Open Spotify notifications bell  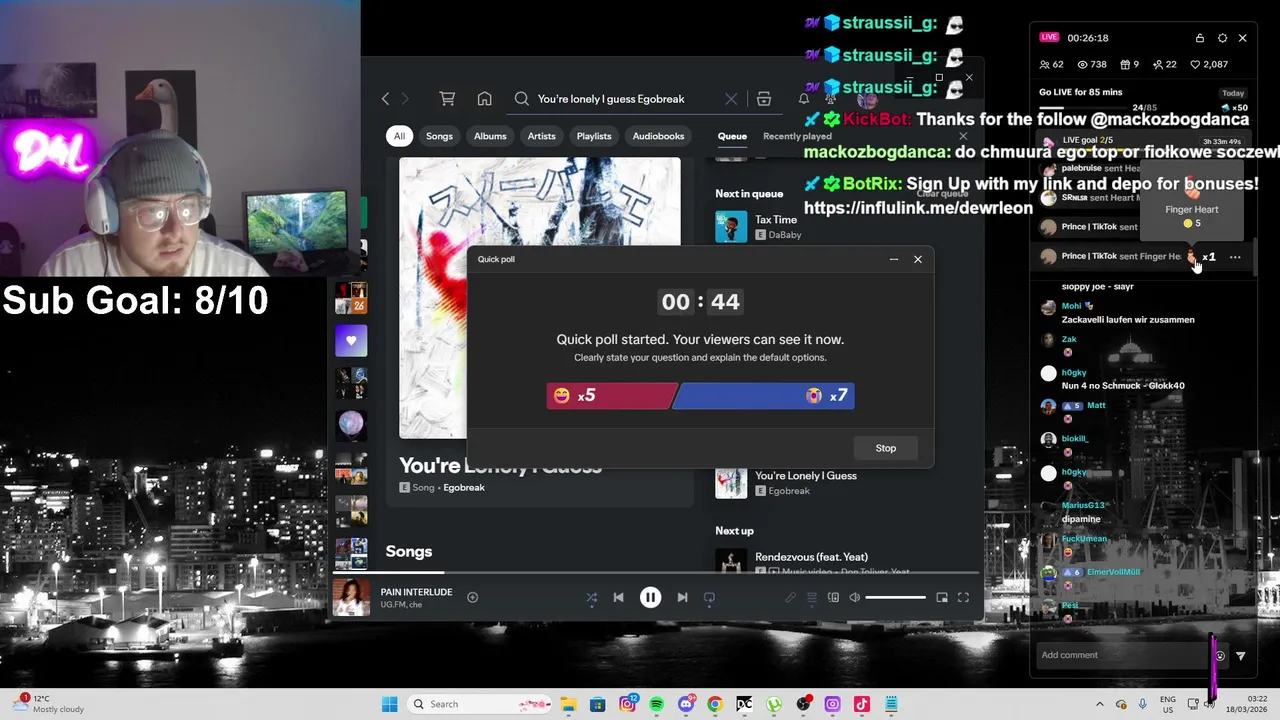pyautogui.click(x=803, y=99)
